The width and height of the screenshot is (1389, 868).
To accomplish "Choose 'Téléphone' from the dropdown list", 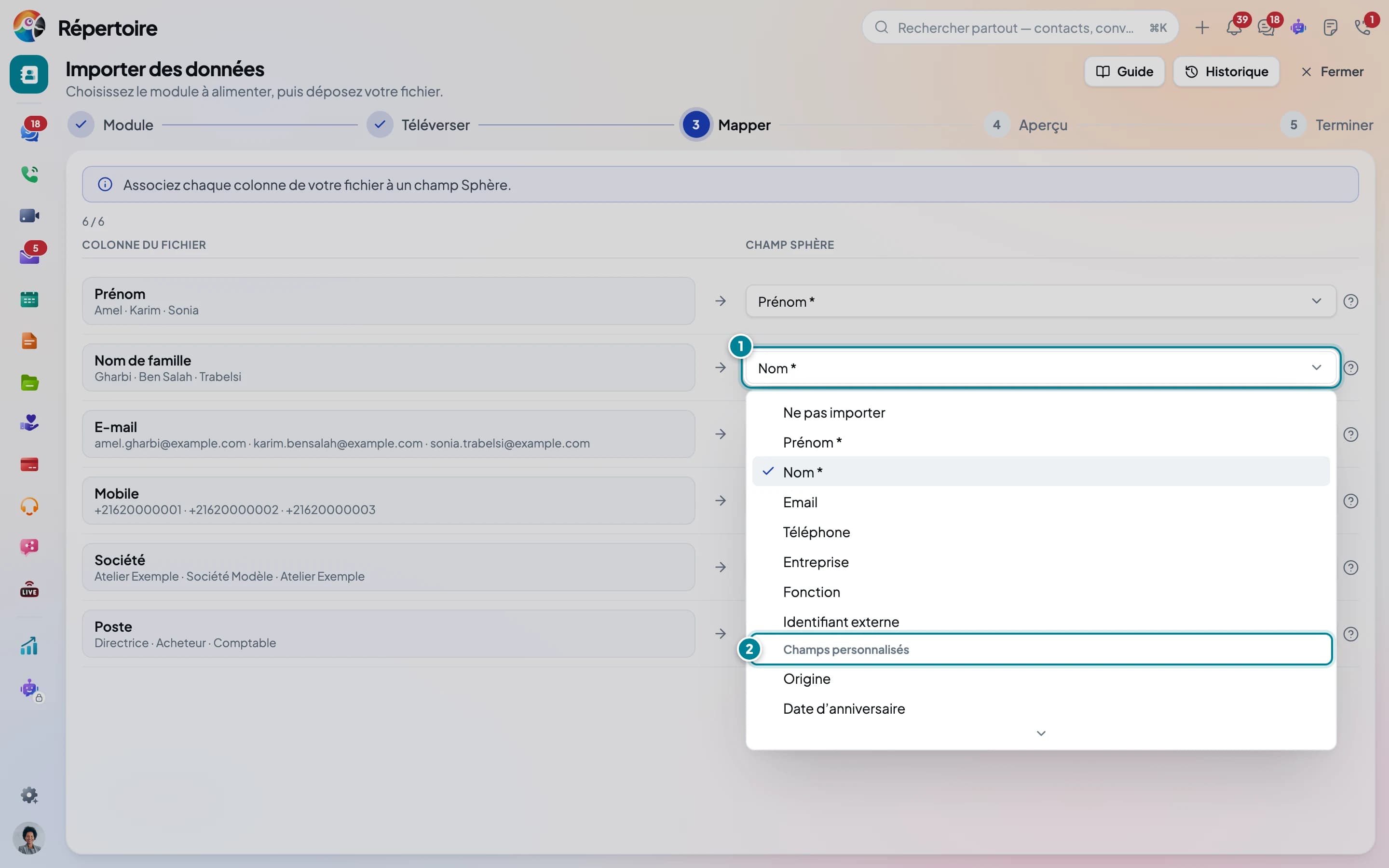I will pyautogui.click(x=1041, y=532).
